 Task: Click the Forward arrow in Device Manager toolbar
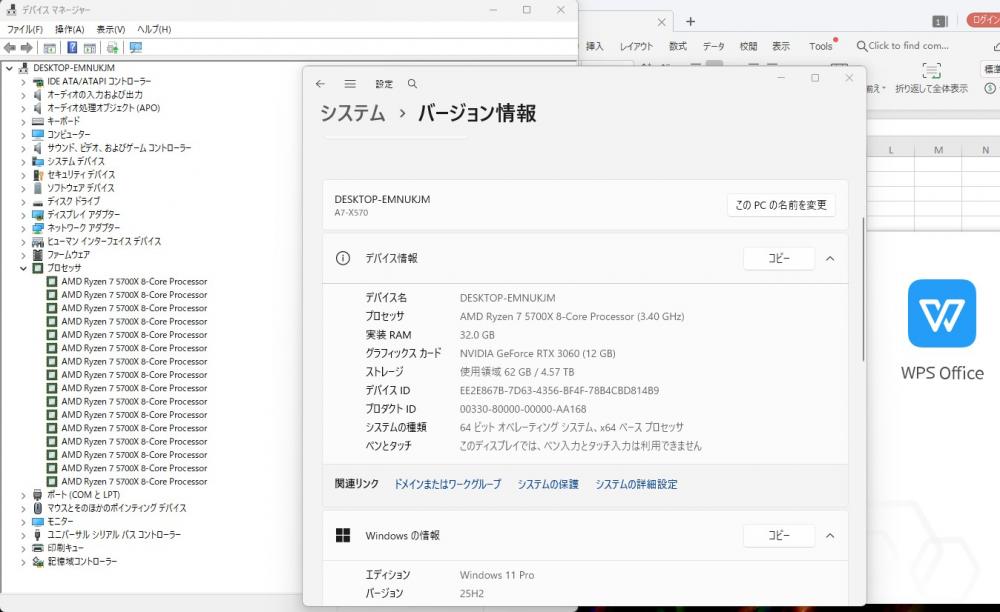pyautogui.click(x=26, y=48)
